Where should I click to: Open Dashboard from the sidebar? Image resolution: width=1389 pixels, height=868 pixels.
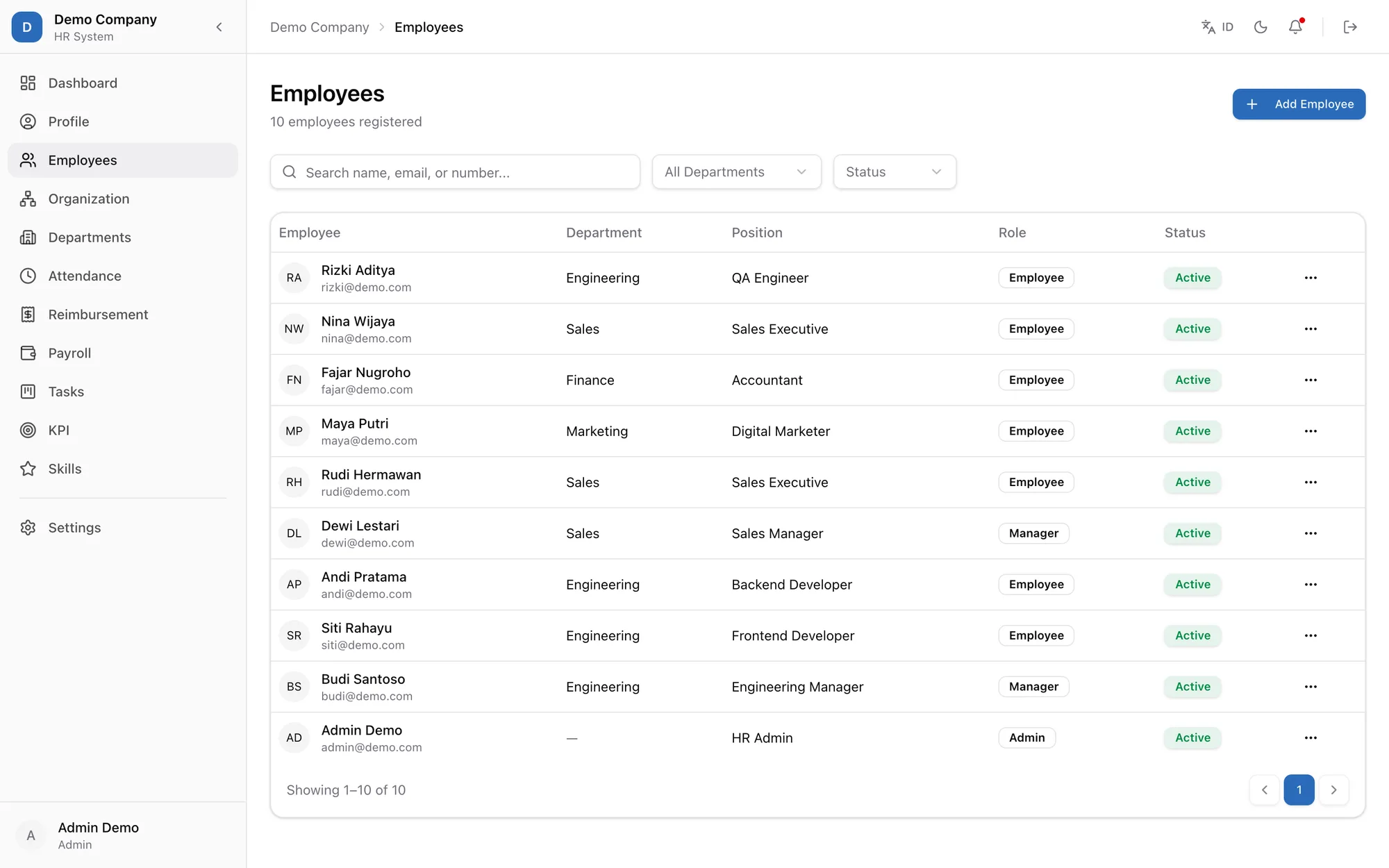click(x=123, y=83)
